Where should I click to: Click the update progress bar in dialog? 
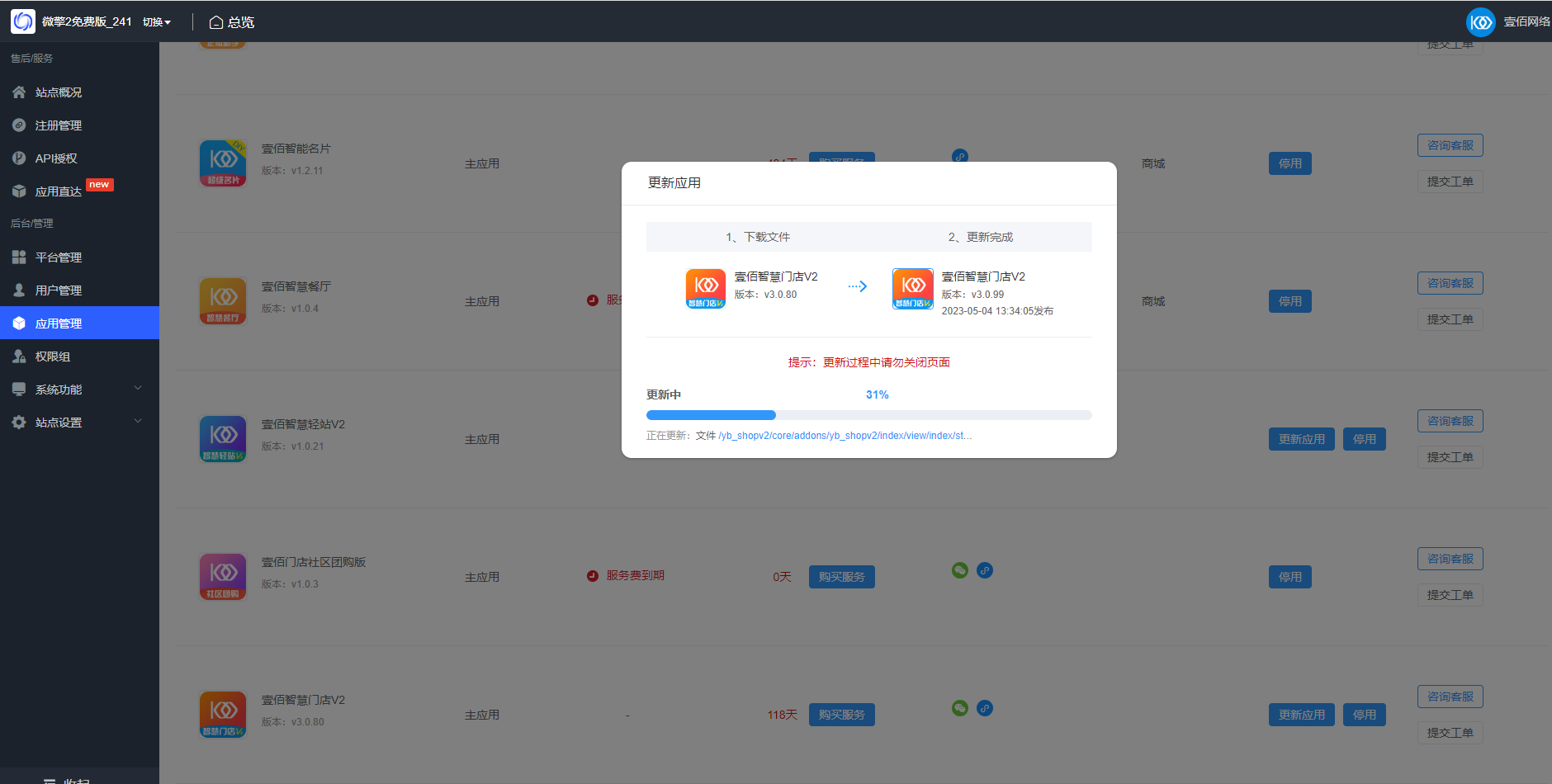pos(869,415)
